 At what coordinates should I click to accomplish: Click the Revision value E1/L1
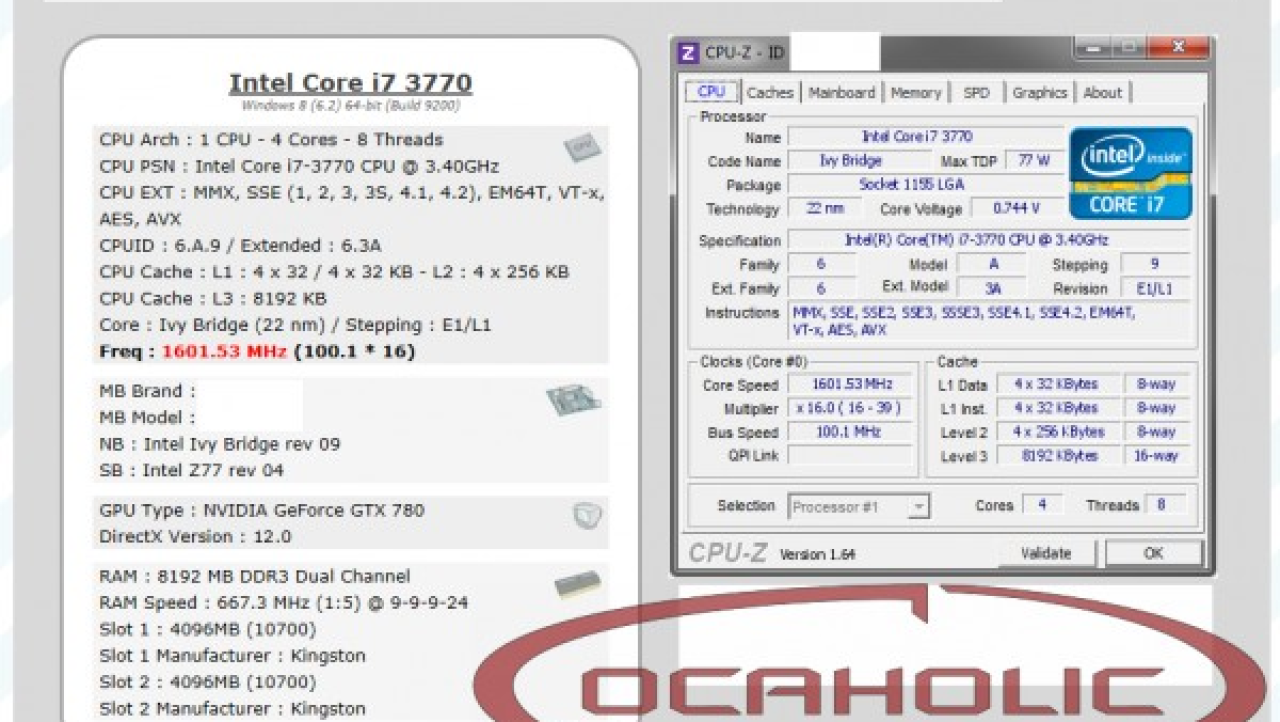(x=1155, y=289)
